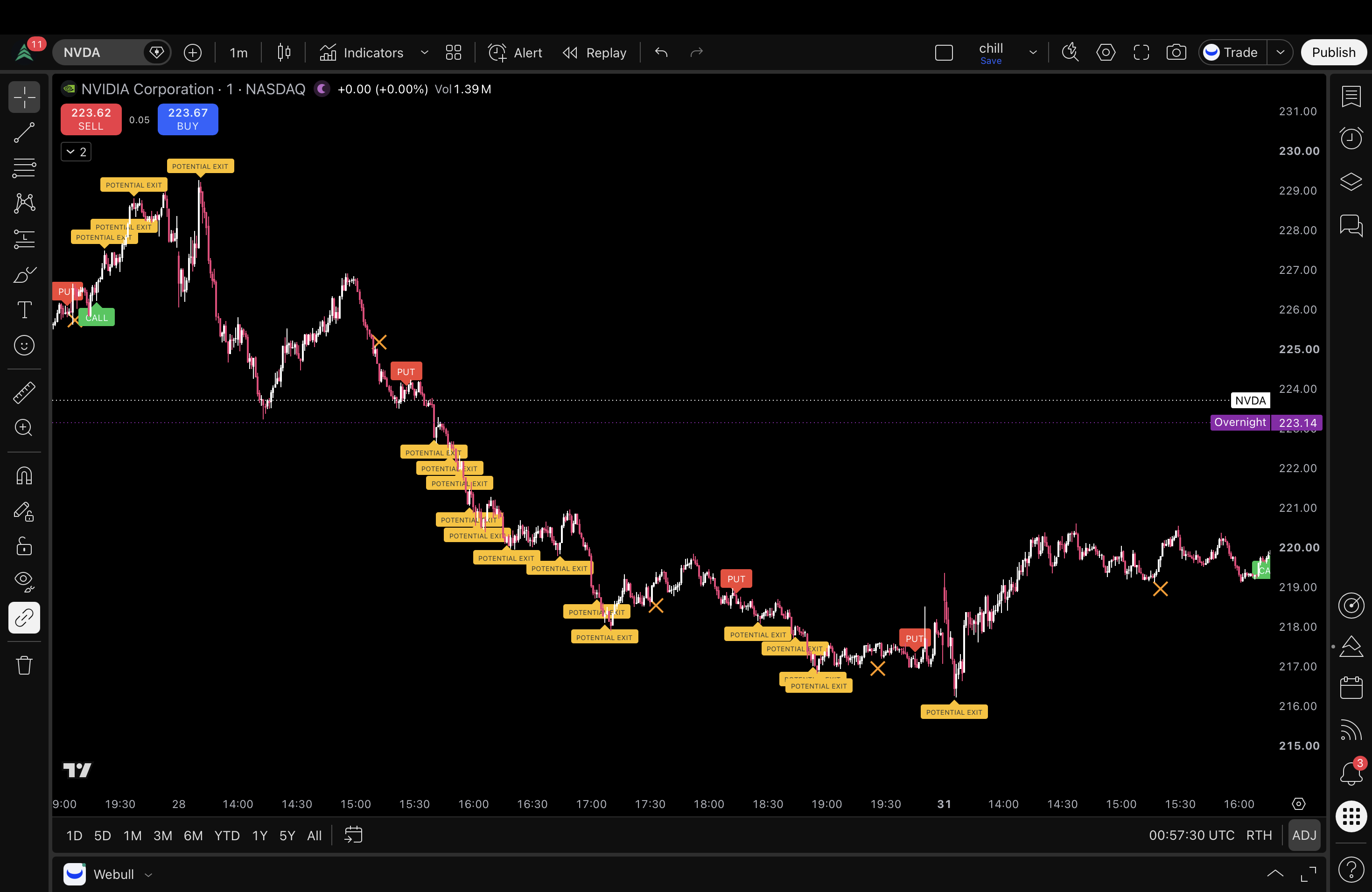Select the All time range
The height and width of the screenshot is (892, 1372).
coord(314,836)
